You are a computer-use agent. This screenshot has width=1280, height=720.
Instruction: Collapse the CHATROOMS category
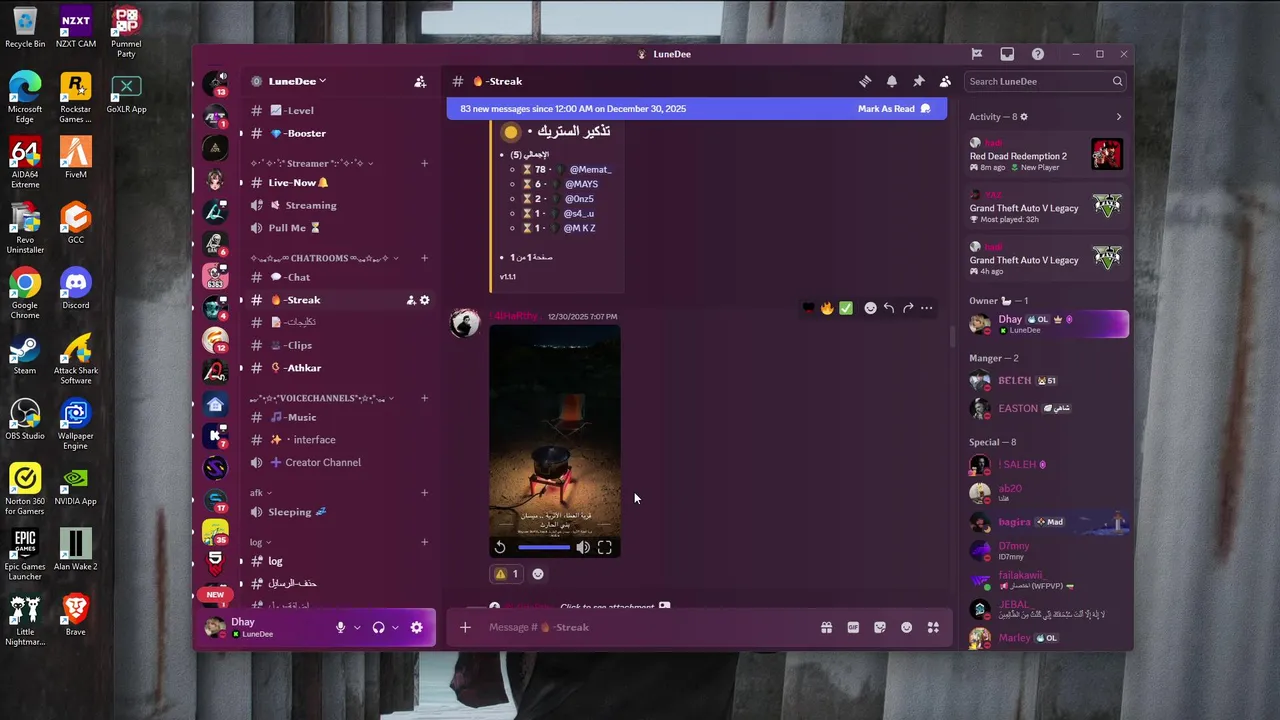tap(324, 258)
